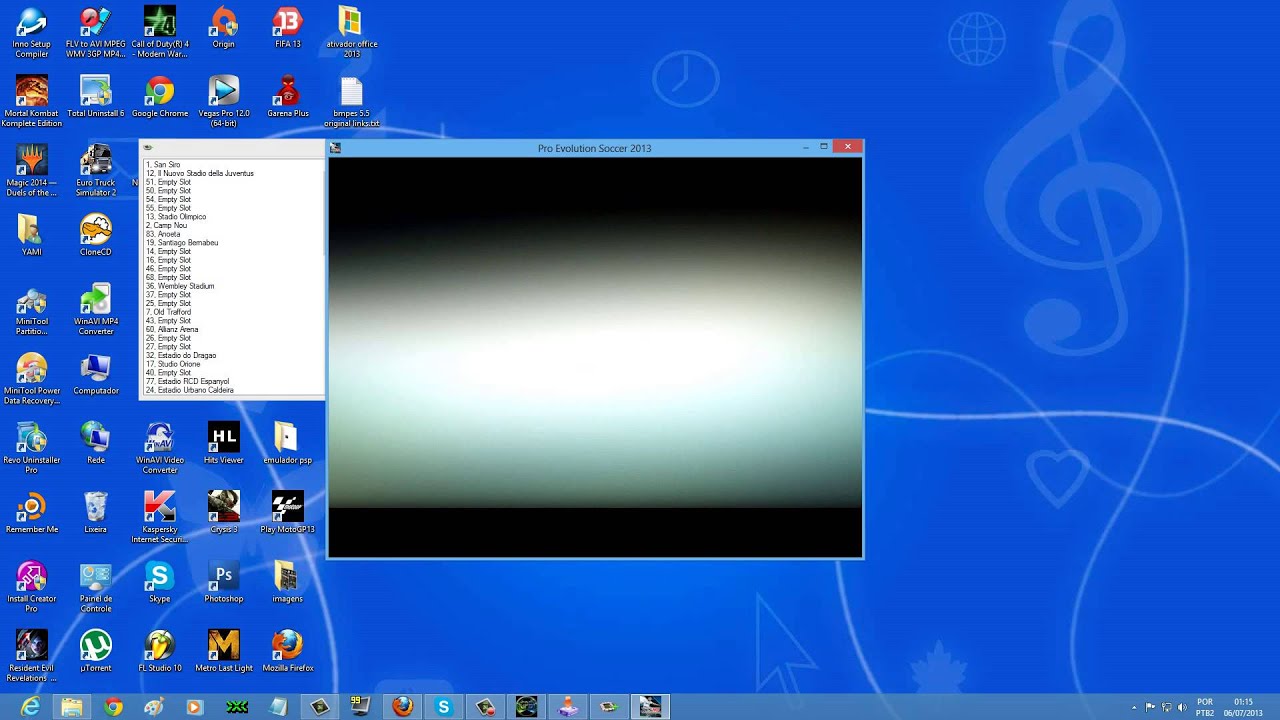Open the emulador psp folder

[288, 443]
